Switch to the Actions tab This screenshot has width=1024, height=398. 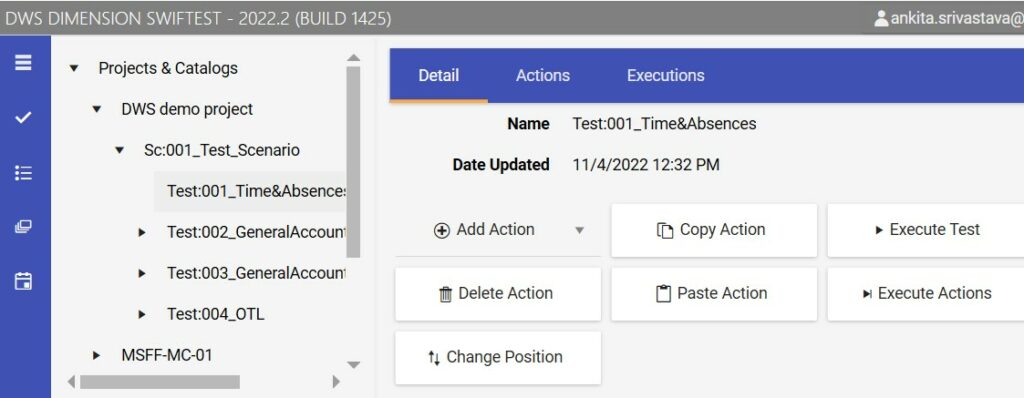543,76
